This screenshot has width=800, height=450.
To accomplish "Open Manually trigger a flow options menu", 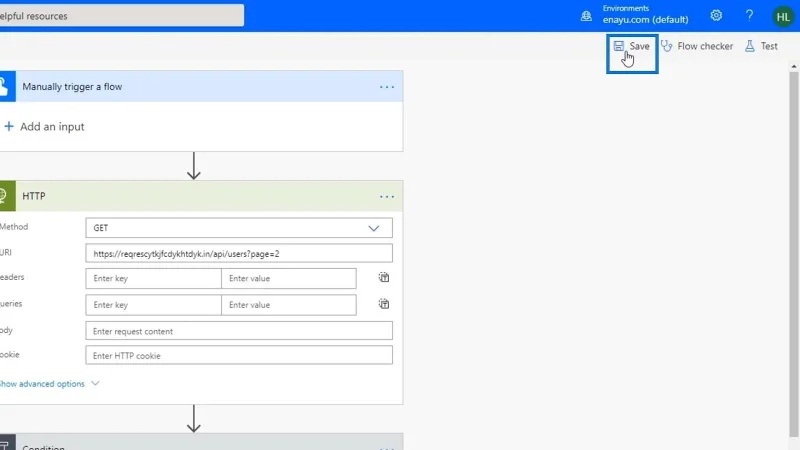I will pyautogui.click(x=387, y=87).
